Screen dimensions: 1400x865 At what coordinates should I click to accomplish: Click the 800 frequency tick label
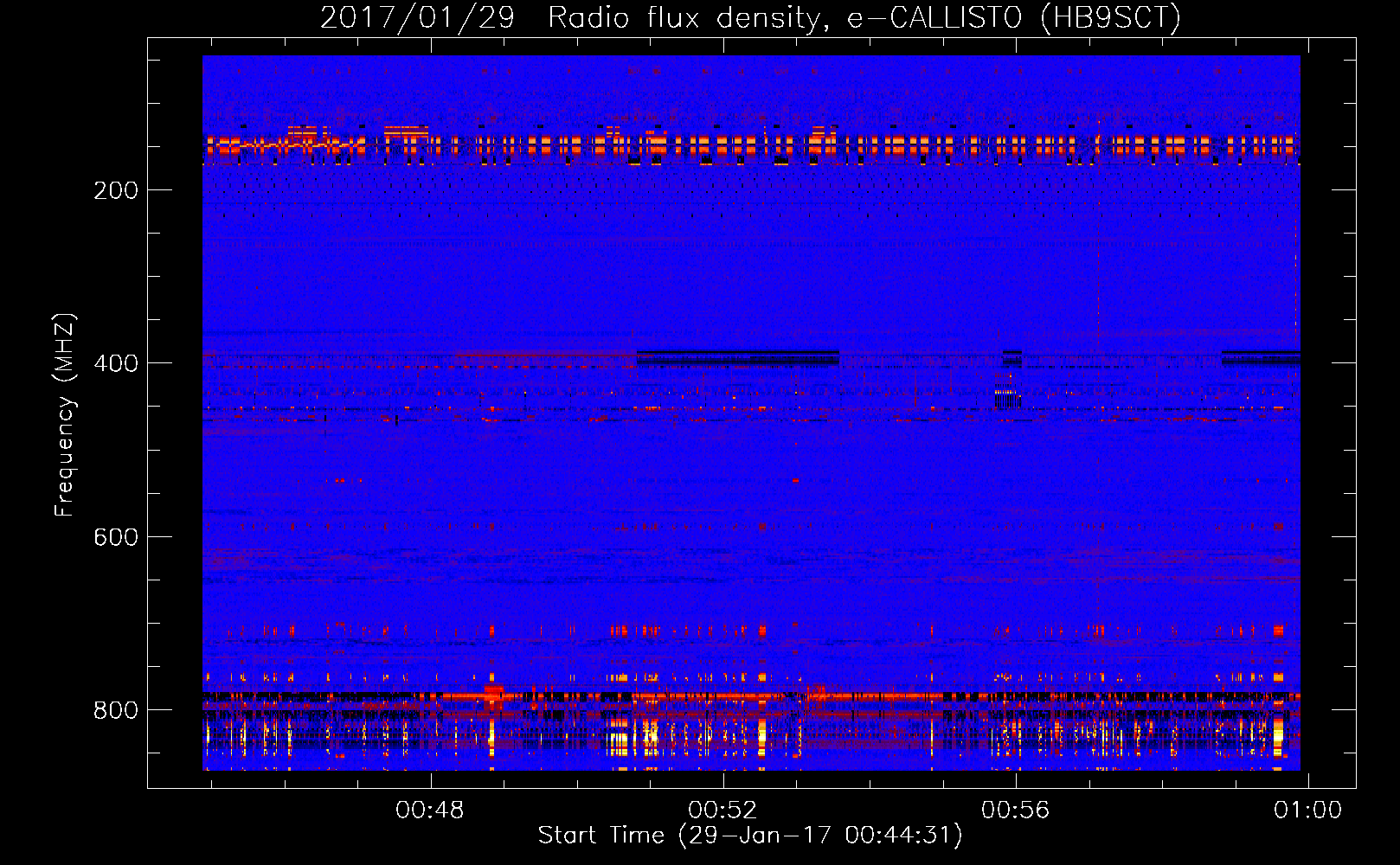pos(116,710)
